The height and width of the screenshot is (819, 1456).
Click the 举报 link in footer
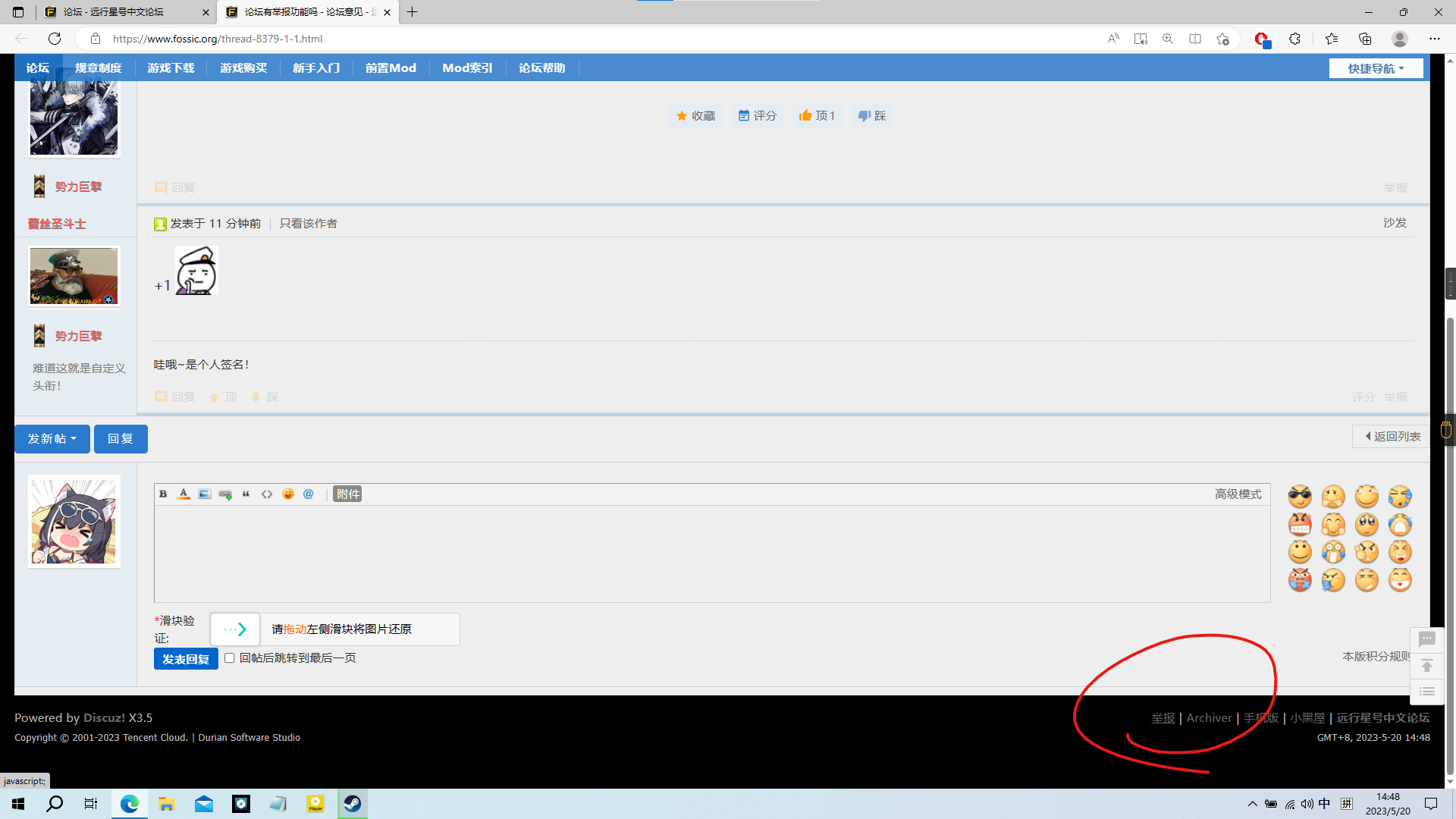coord(1163,717)
